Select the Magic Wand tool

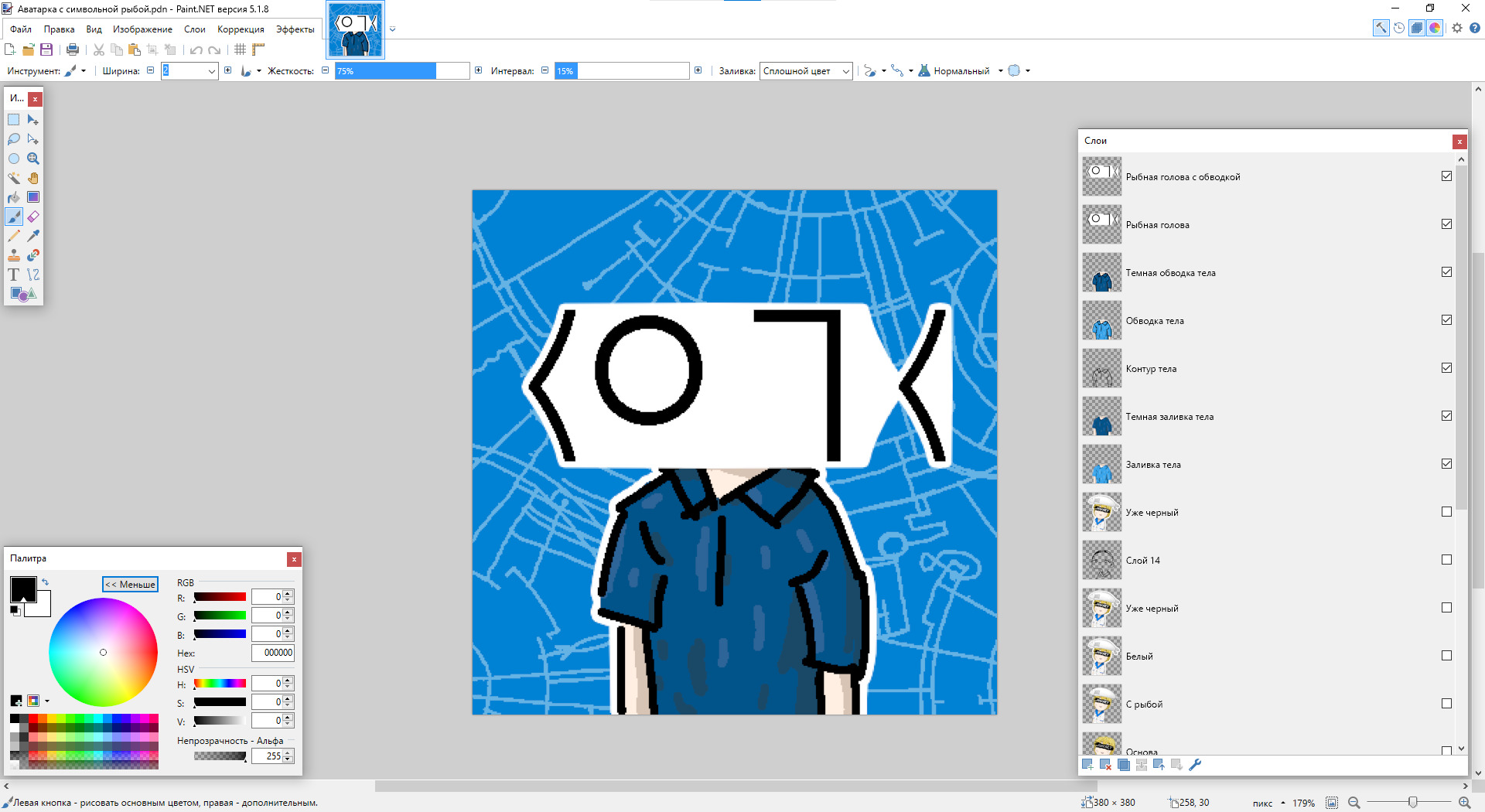(x=14, y=178)
